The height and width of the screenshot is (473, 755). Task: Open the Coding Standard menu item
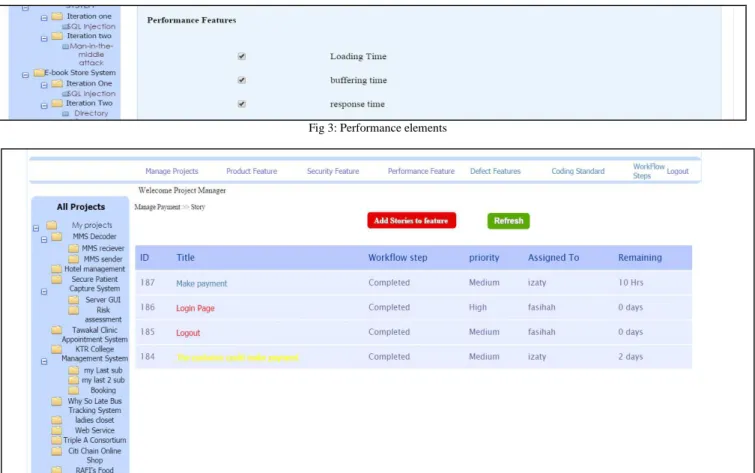click(x=578, y=171)
